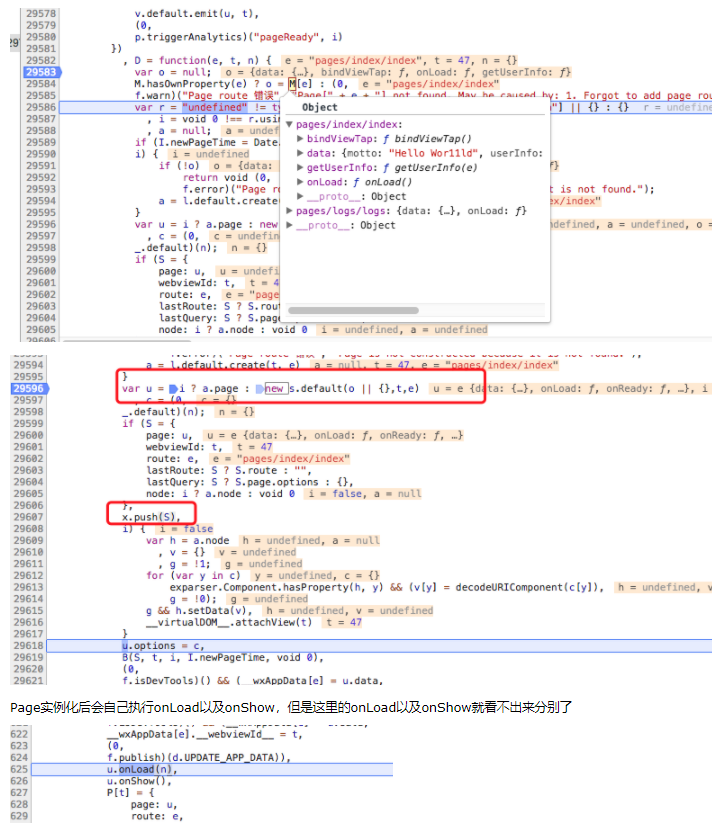Click line number 29582
Viewport: 712px width, 830px height.
pos(41,60)
